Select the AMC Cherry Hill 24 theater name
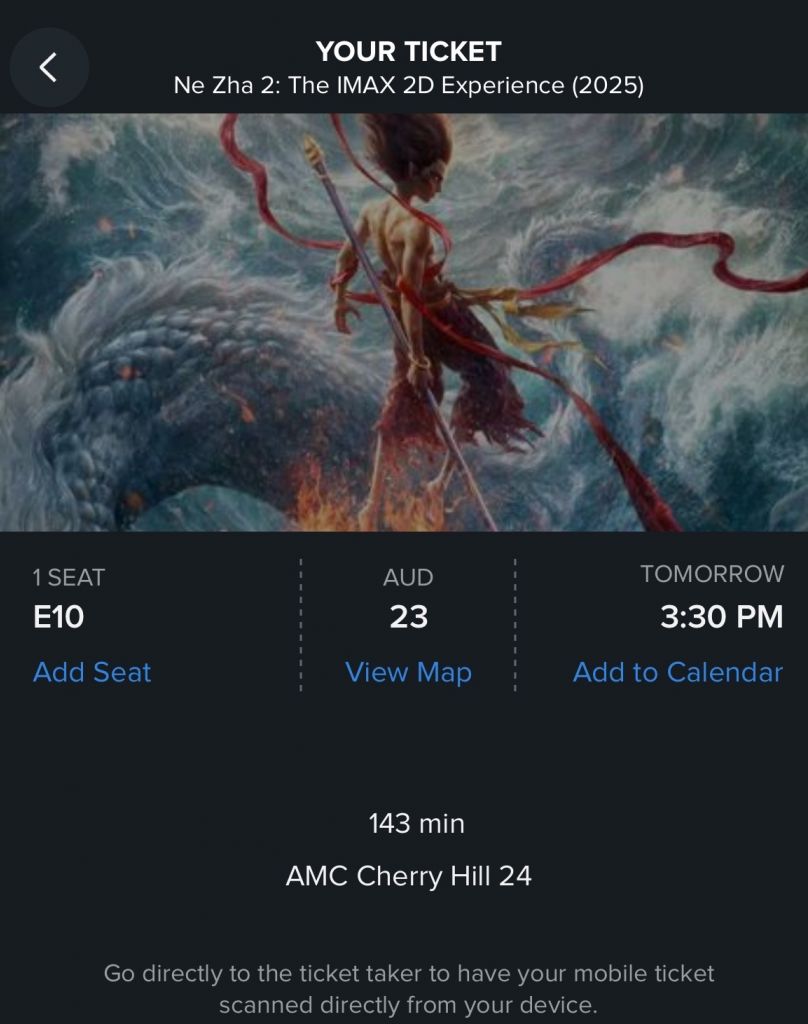 (408, 876)
